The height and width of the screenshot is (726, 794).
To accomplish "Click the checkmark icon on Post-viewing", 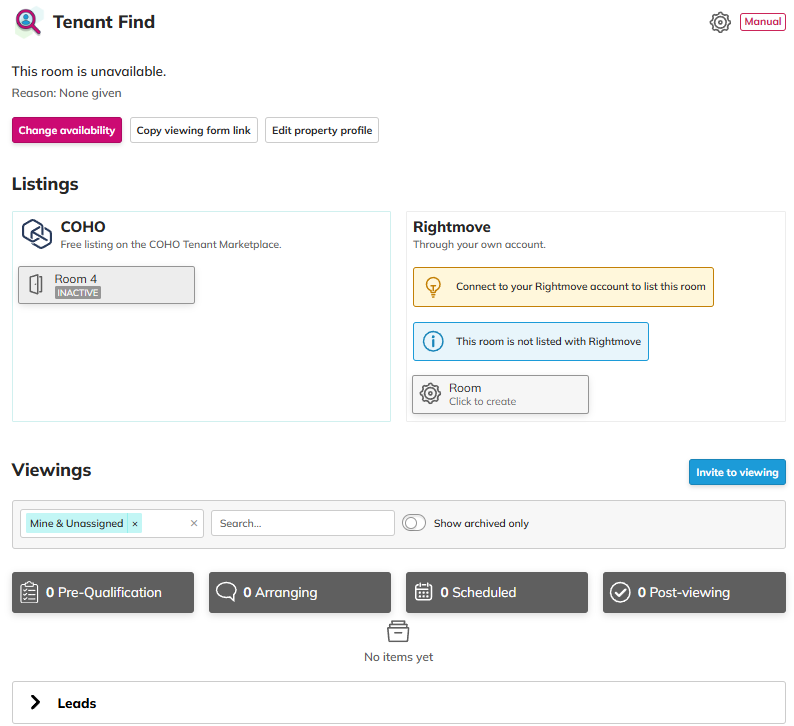I will (x=620, y=592).
